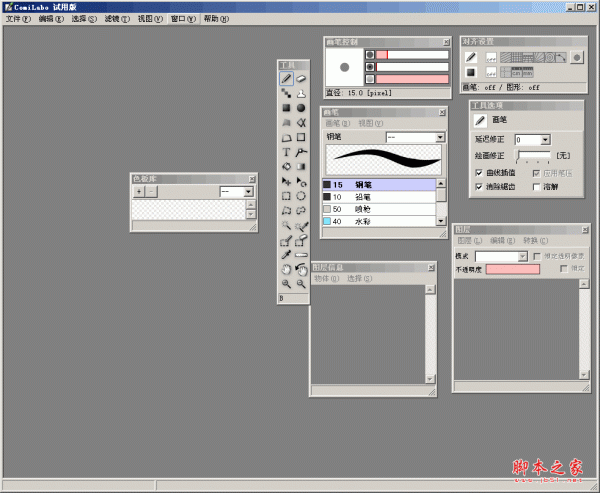Image resolution: width=600 pixels, height=493 pixels.
Task: Open the 延迟修正 dropdown
Action: (545, 141)
